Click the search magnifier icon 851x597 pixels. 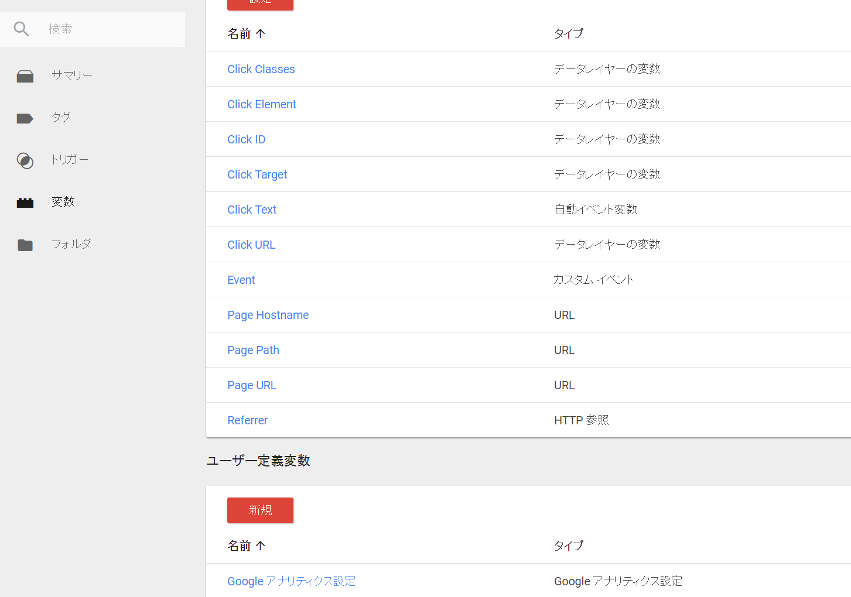point(21,29)
